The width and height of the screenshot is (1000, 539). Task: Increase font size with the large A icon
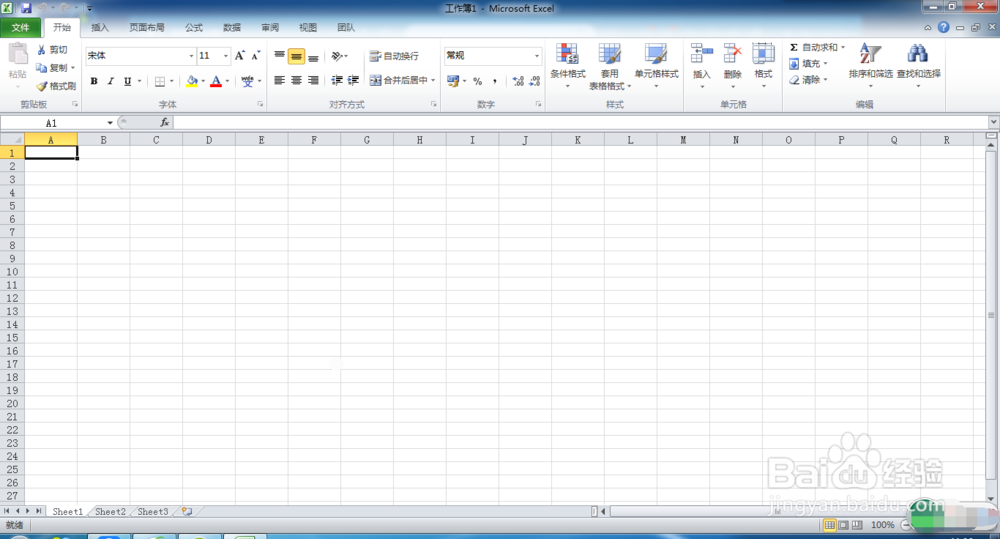(x=239, y=56)
